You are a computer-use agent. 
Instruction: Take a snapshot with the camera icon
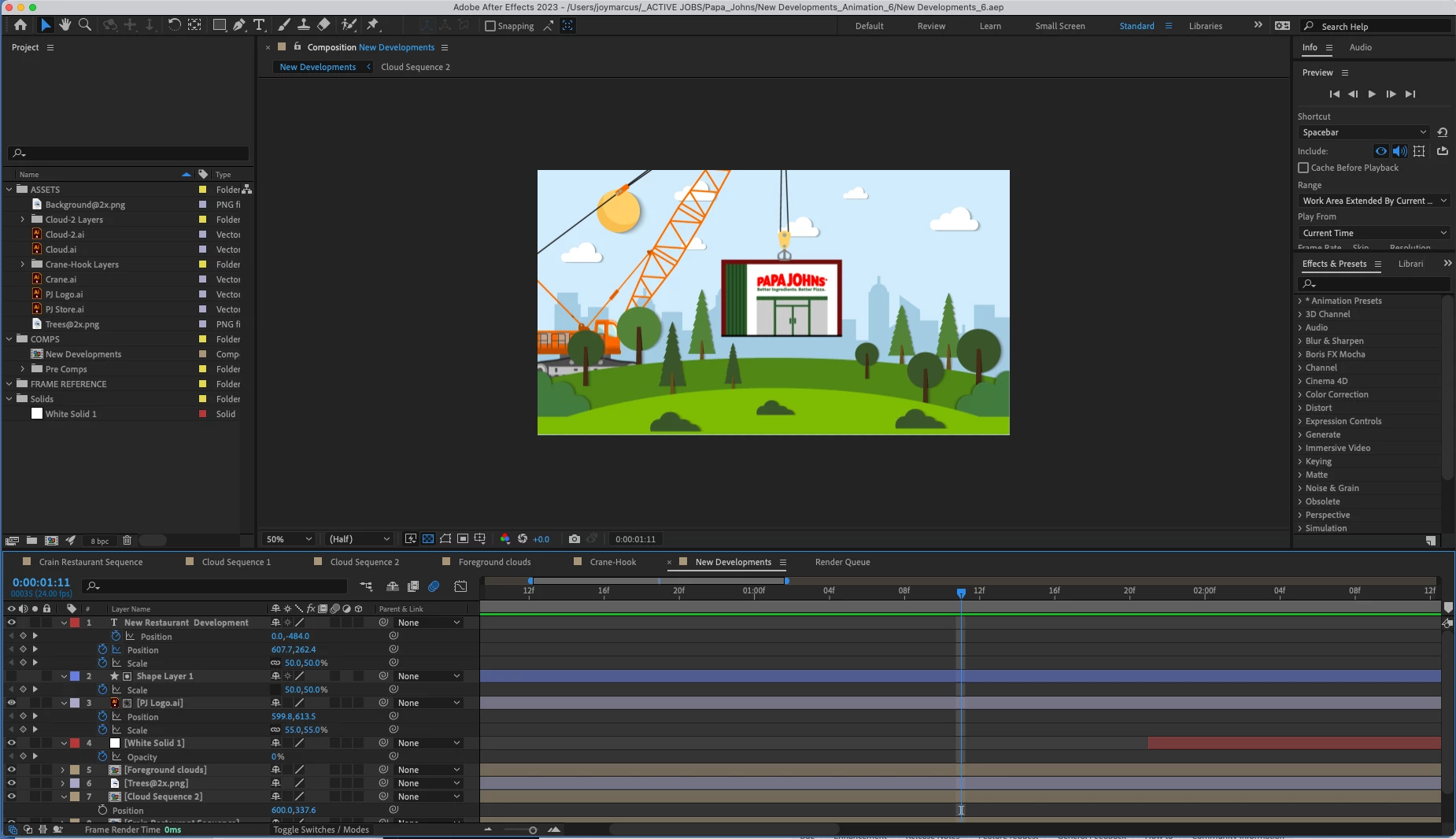point(575,539)
